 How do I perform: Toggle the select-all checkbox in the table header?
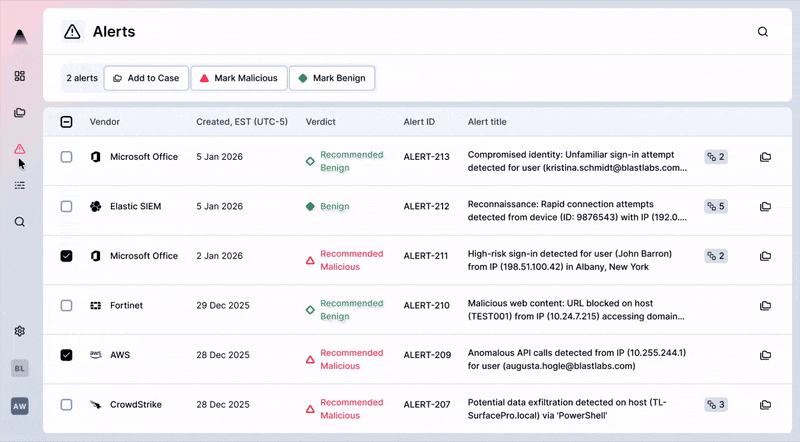[66, 122]
